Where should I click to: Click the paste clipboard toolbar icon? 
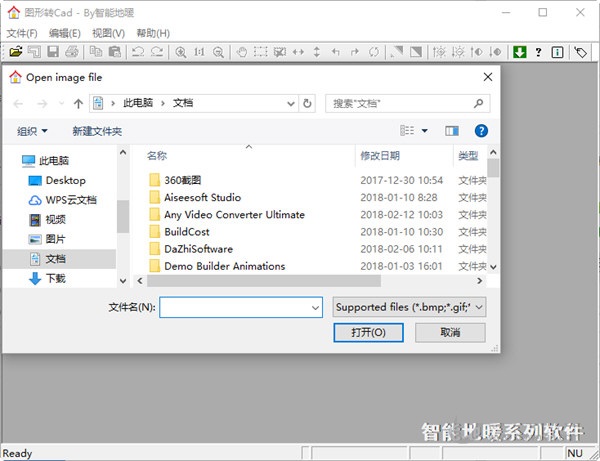(x=114, y=51)
